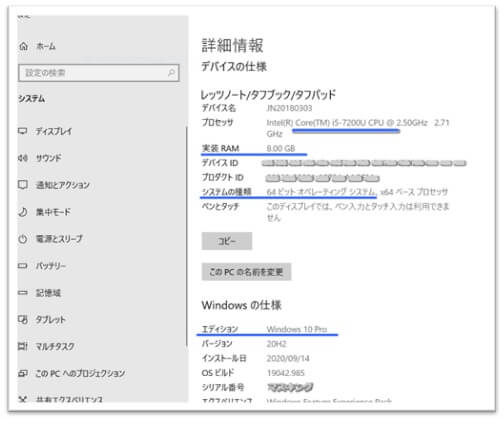Click the install date 2020/09/14
The width and height of the screenshot is (504, 421).
click(288, 358)
